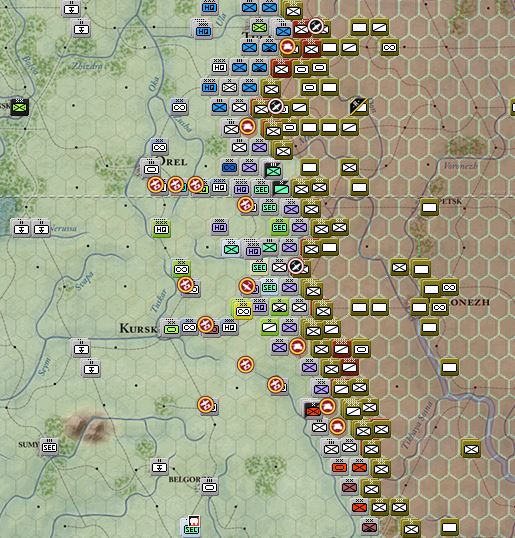Select the black-and-green infantry counter near Bryansk
Image resolution: width=515 pixels, height=538 pixels.
20,107
